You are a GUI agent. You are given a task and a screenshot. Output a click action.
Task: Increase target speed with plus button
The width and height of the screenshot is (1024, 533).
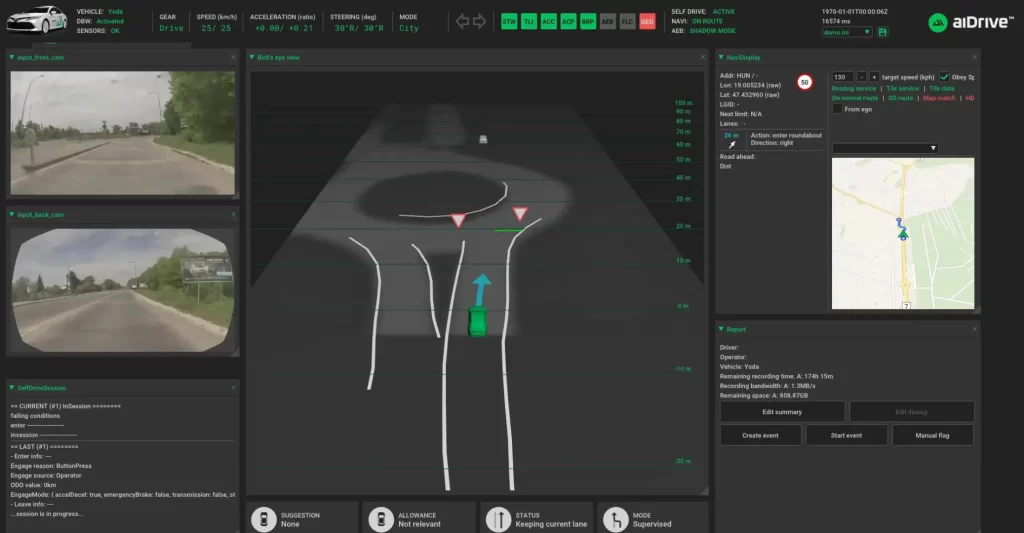(x=873, y=77)
